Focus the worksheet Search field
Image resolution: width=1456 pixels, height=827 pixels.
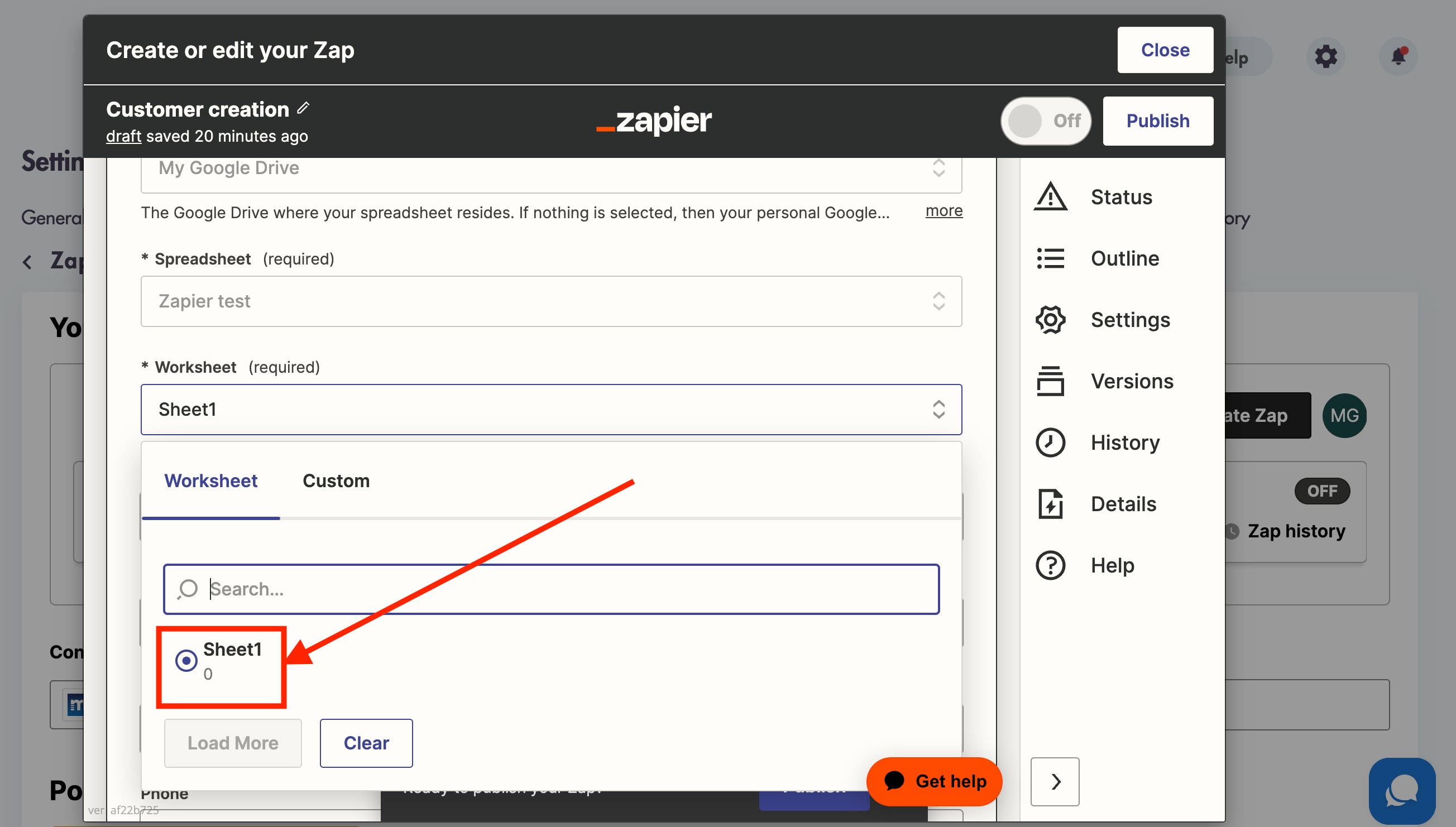551,589
